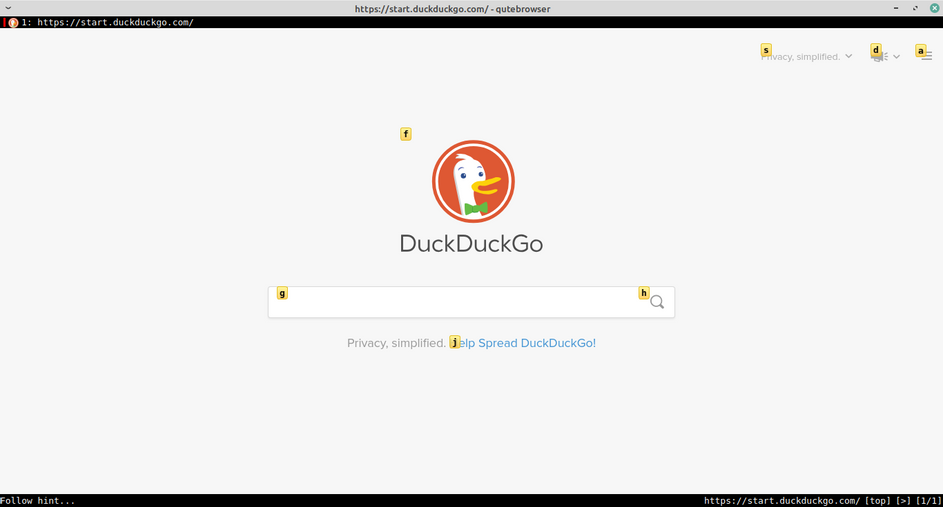Click the yellow 'g' hint label
The width and height of the screenshot is (943, 507).
[282, 293]
